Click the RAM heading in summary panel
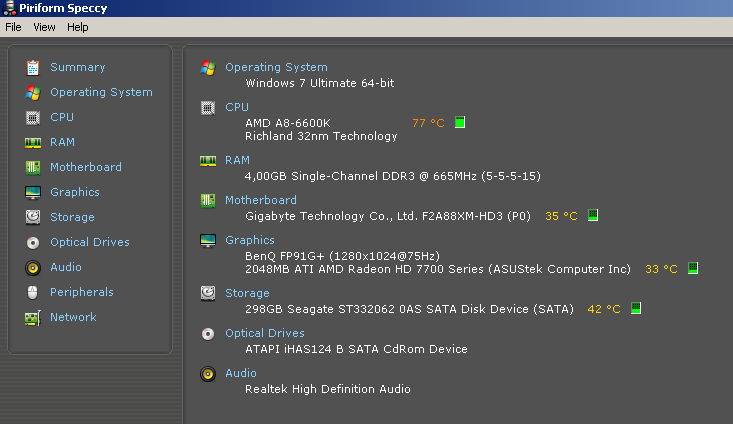The width and height of the screenshot is (733, 424). tap(237, 160)
